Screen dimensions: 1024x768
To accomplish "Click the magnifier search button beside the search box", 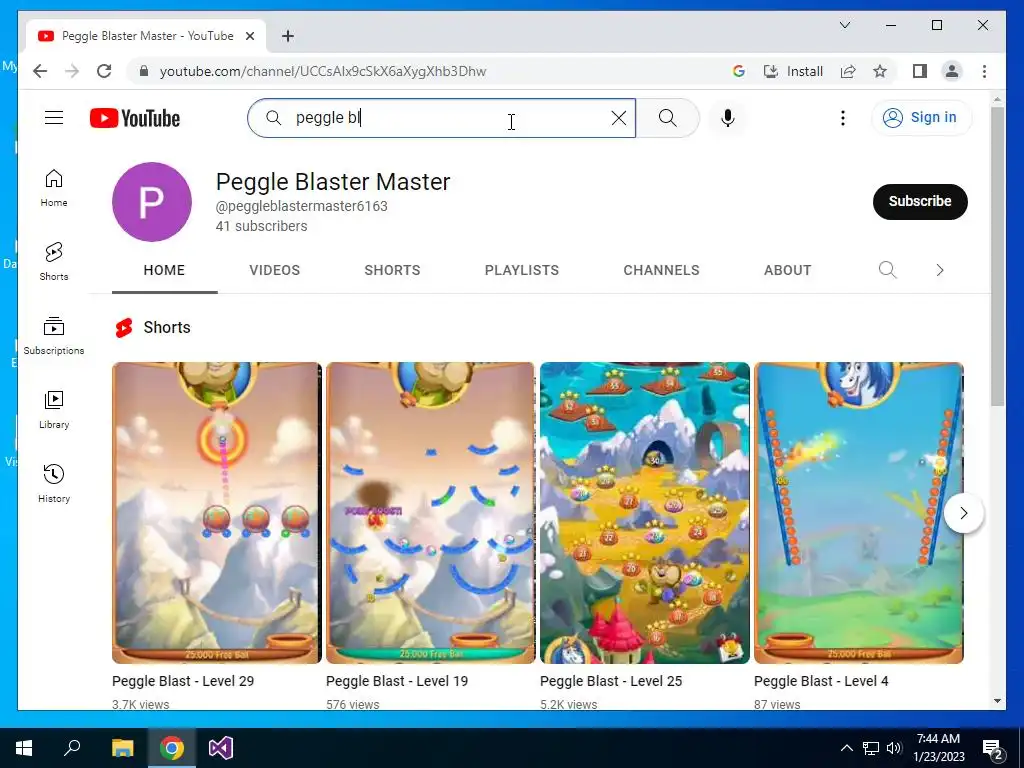I will 667,118.
